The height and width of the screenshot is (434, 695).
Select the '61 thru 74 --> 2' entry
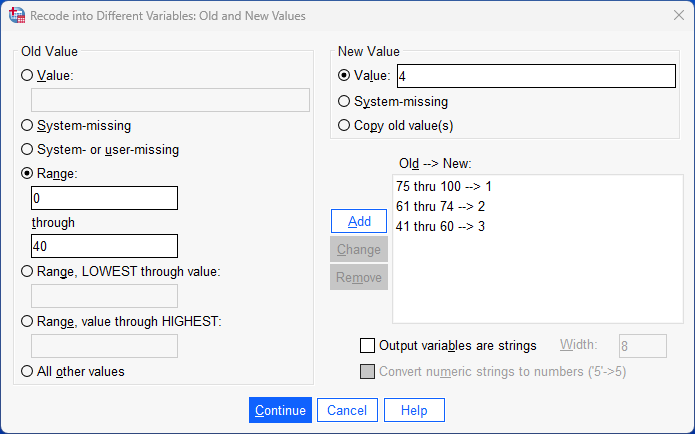click(x=441, y=207)
